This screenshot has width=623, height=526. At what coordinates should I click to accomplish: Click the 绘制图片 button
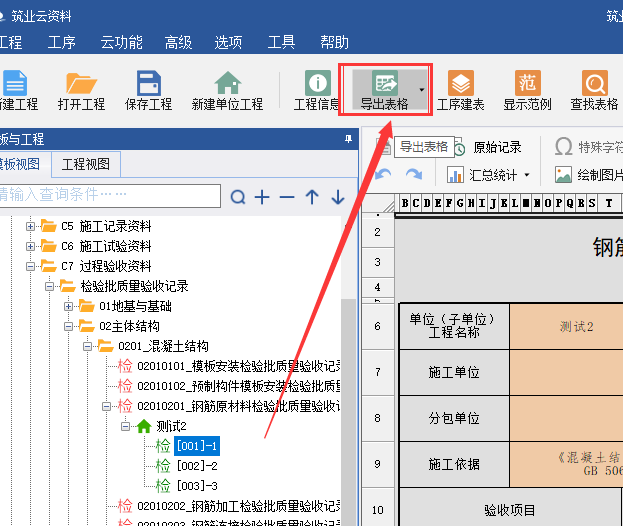[x=590, y=175]
